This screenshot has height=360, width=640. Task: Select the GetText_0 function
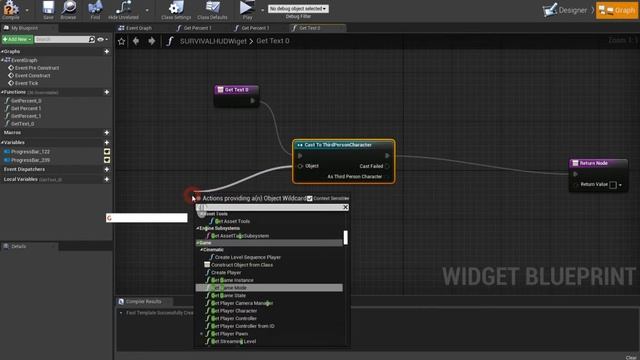coord(22,124)
